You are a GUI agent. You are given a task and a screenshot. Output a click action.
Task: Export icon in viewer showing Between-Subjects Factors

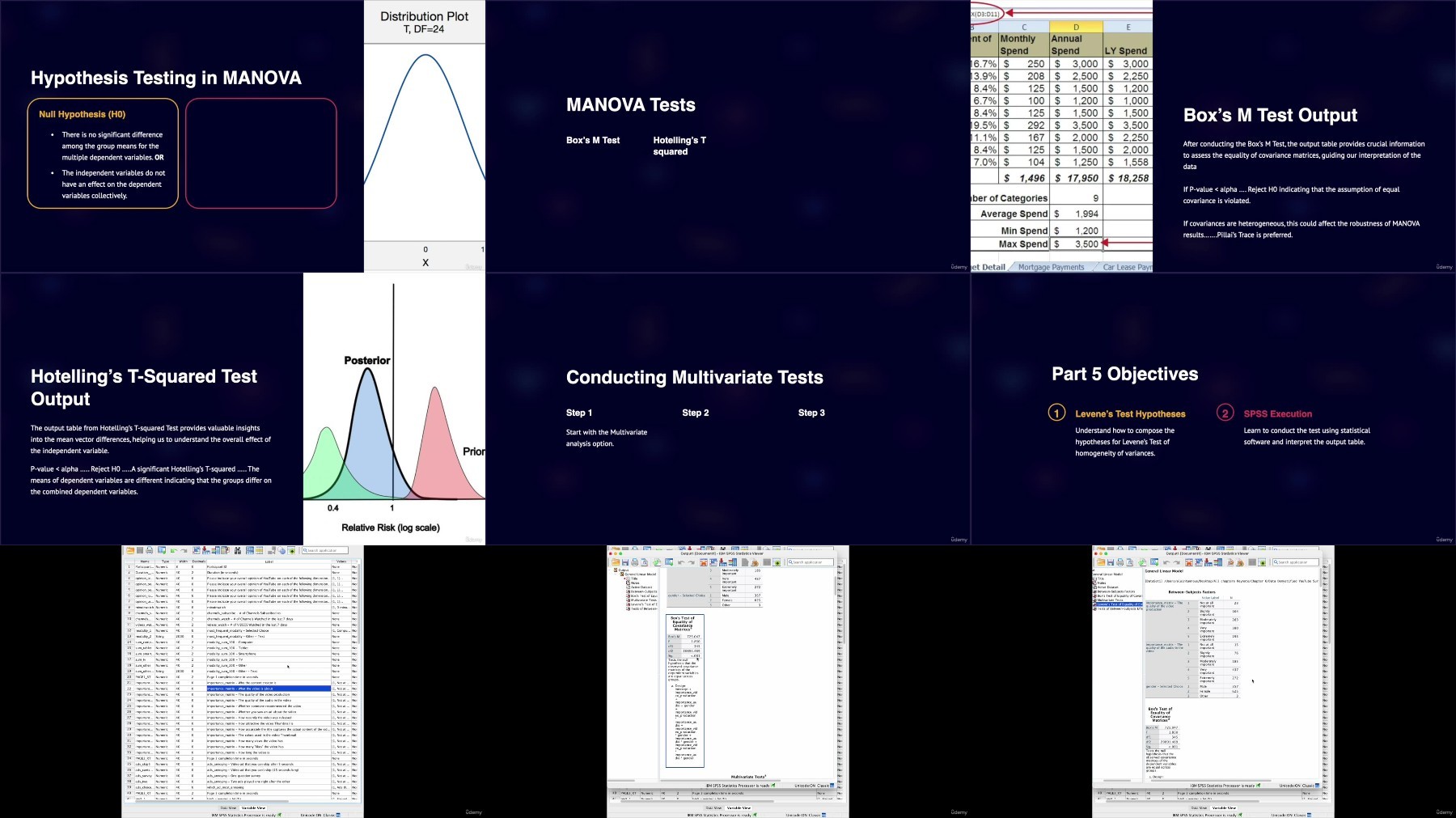(x=1142, y=562)
